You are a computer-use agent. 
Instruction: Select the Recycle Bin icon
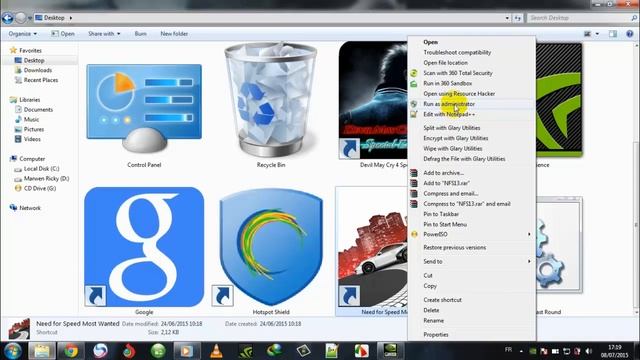(271, 100)
